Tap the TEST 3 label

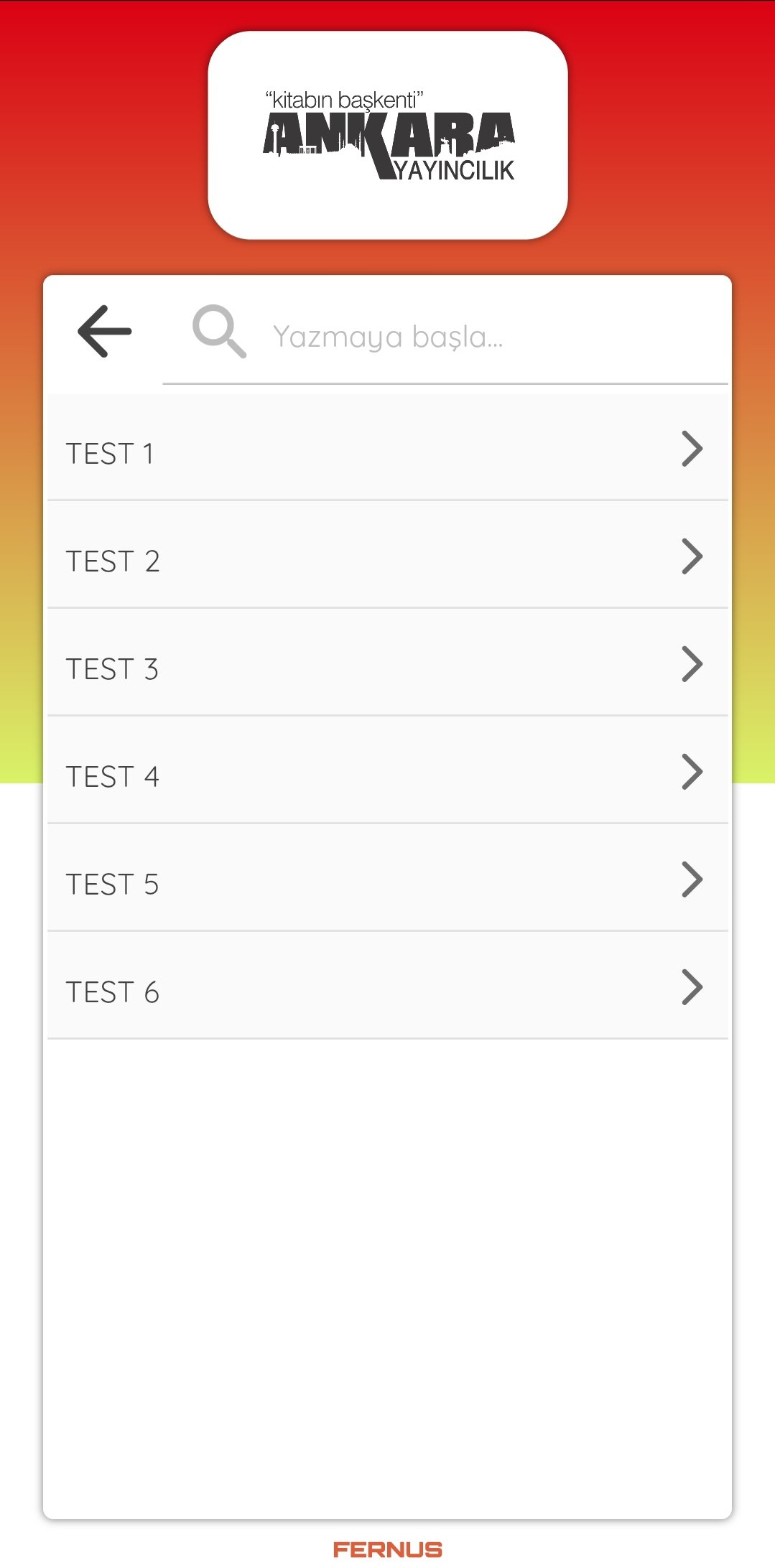coord(112,669)
